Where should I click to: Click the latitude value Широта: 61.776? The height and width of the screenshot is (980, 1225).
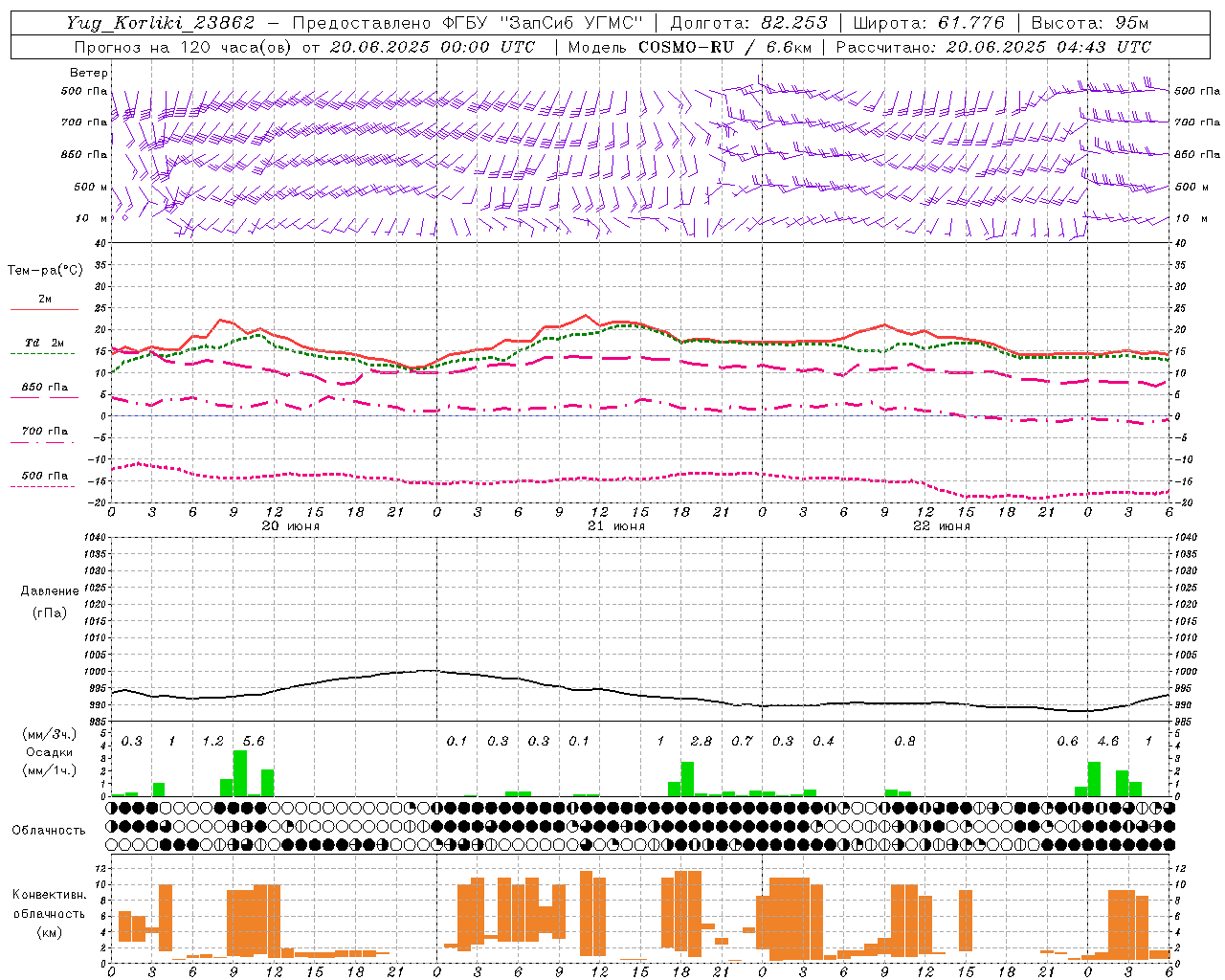click(928, 23)
